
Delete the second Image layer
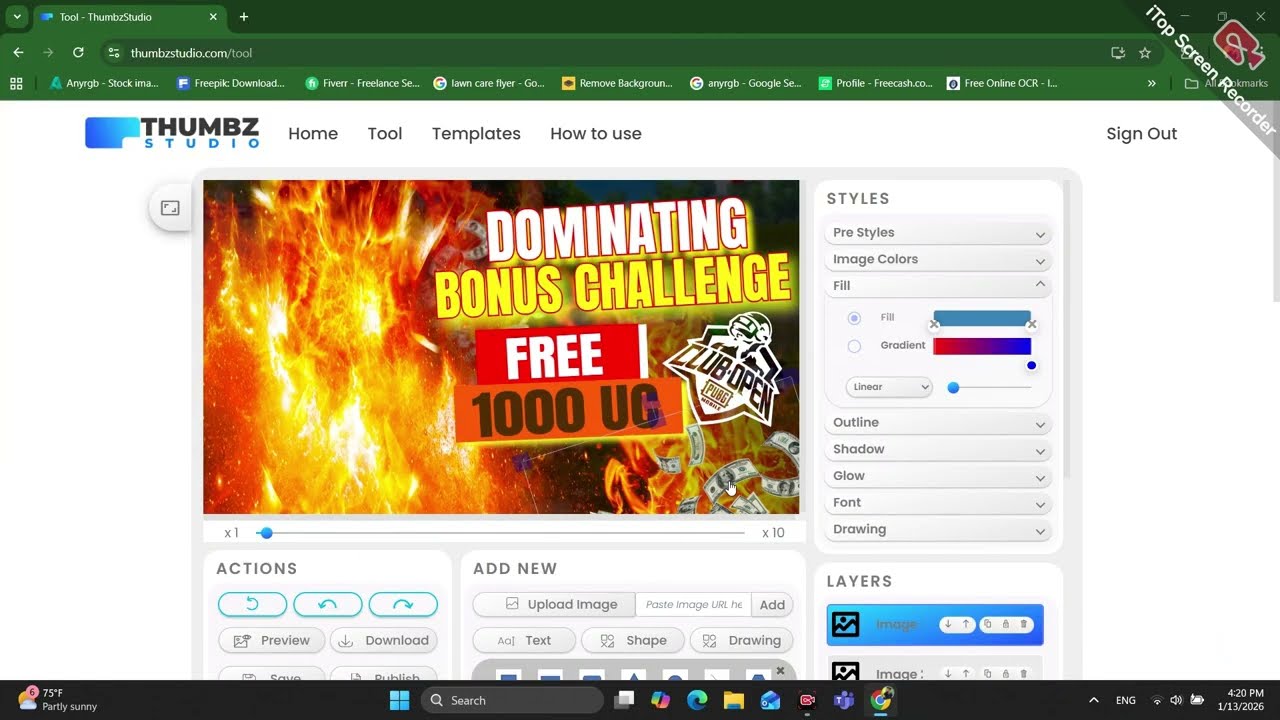coord(1024,674)
